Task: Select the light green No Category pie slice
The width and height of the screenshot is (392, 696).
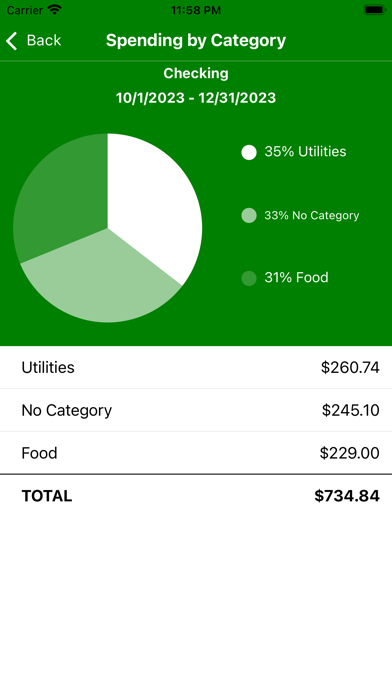Action: (x=104, y=280)
